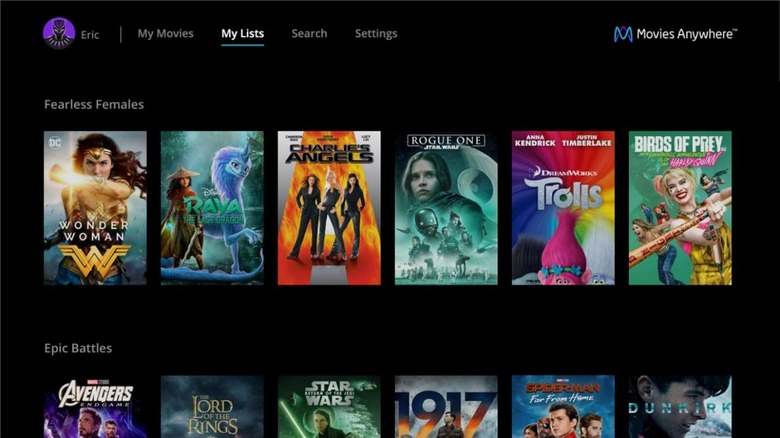Screen dimensions: 780x438
Task: Open Spider-Man Far From Home poster
Action: click(x=563, y=407)
